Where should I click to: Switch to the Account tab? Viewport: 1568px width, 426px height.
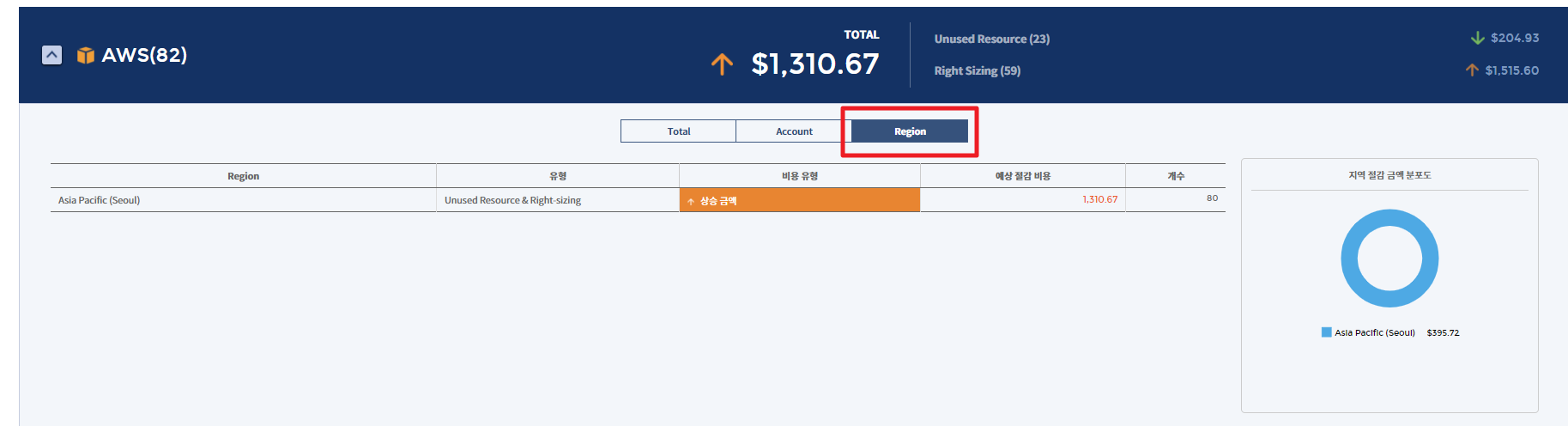(x=794, y=131)
